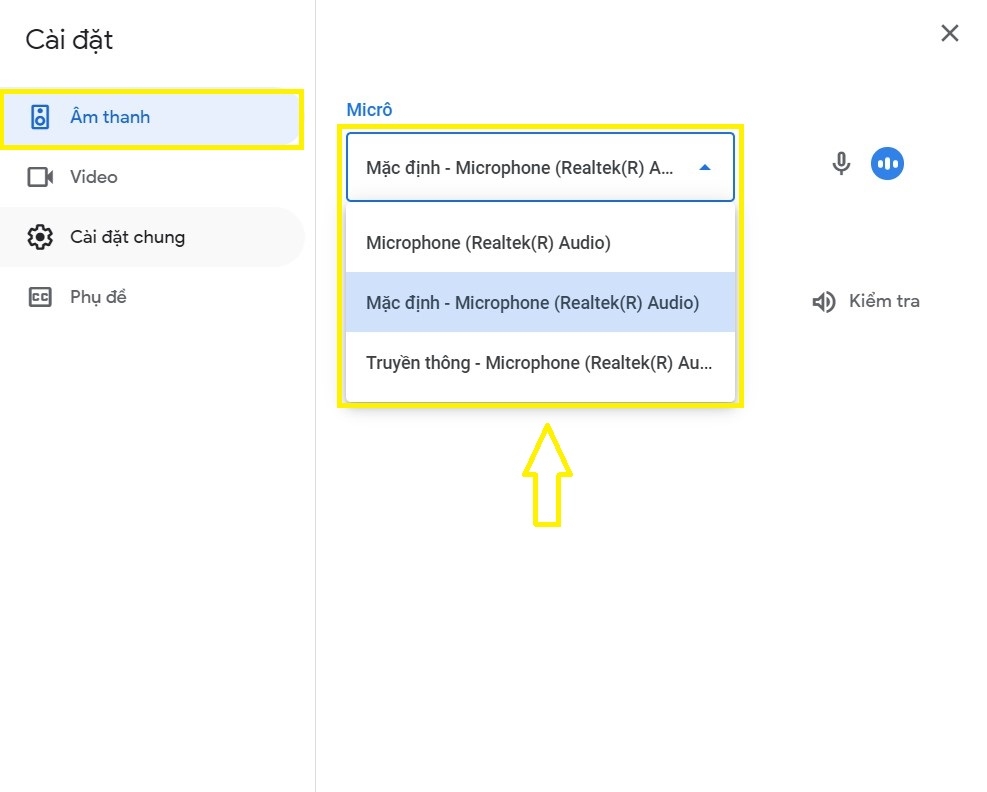Screen dimensions: 987x792
Task: Choose Mặc định - Microphone (Realtek(R) Audio) option
Action: 540,303
